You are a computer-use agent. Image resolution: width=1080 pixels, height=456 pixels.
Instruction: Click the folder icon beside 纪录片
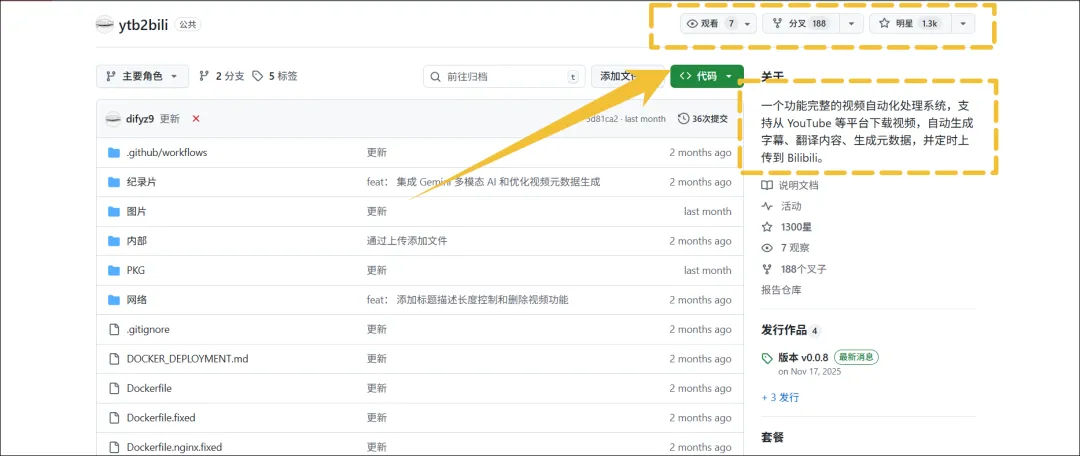114,182
